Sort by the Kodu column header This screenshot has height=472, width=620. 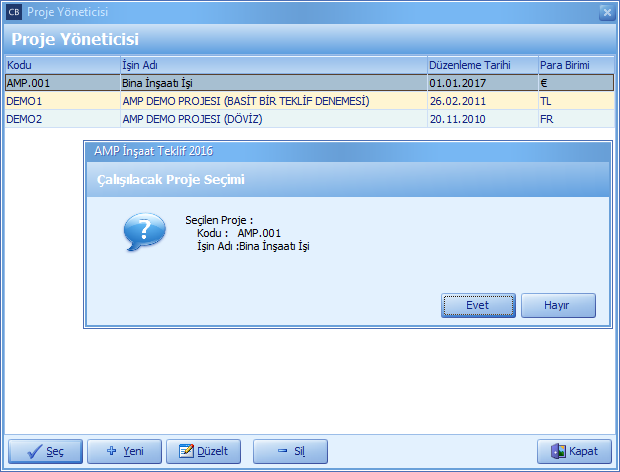point(60,65)
